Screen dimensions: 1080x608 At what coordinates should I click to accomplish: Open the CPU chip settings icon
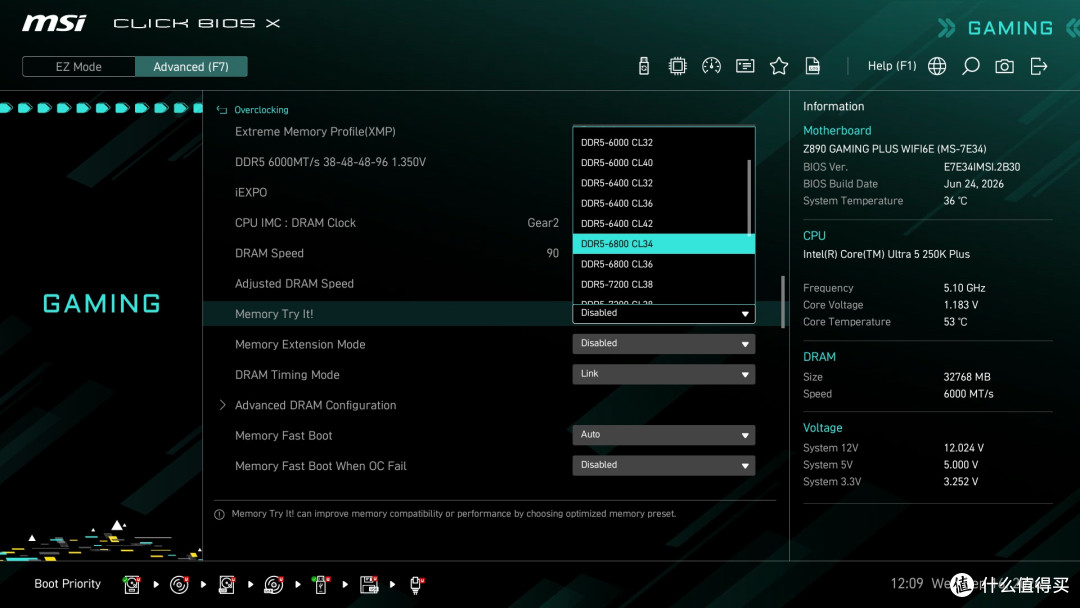click(x=677, y=66)
